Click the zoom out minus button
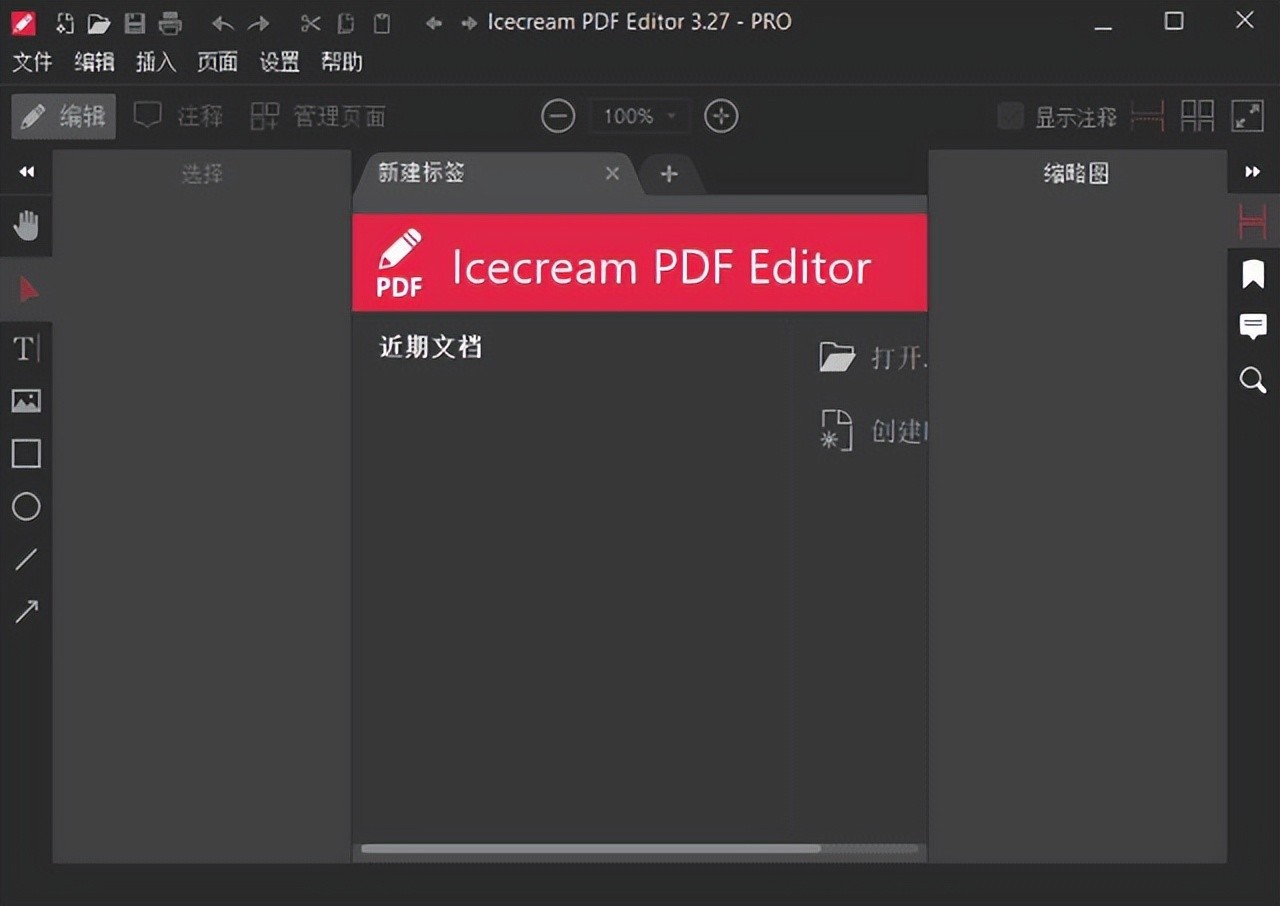The width and height of the screenshot is (1280, 906). [x=558, y=116]
